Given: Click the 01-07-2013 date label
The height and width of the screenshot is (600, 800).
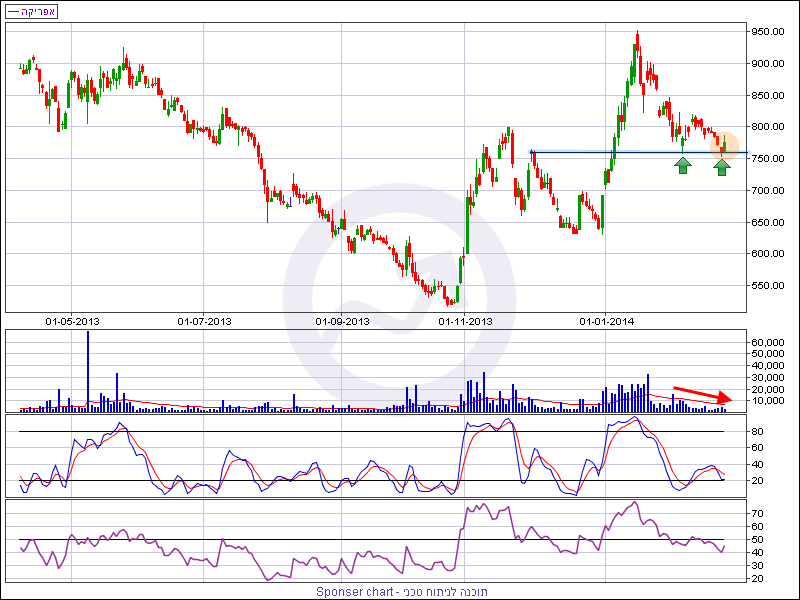Looking at the screenshot, I should click(x=205, y=321).
